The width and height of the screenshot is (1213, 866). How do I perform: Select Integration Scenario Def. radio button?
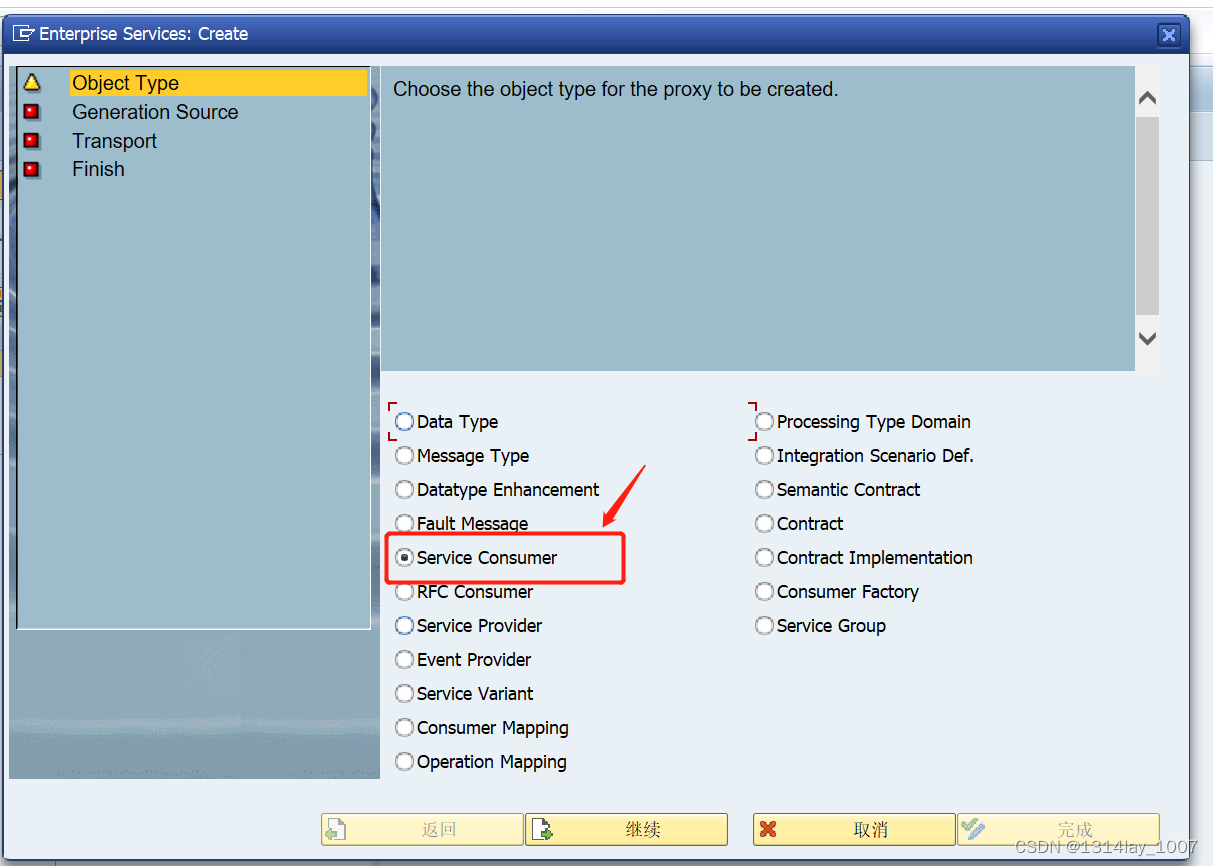[x=764, y=456]
